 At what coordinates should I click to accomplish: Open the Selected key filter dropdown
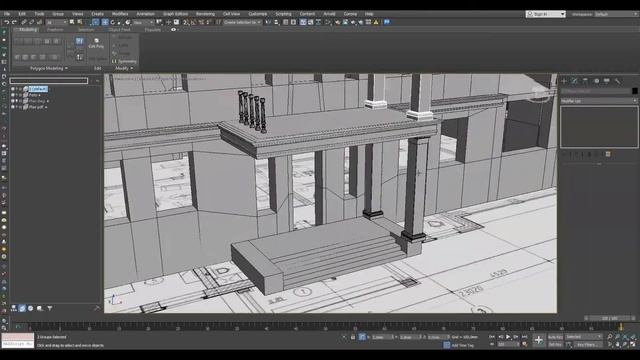pos(584,337)
